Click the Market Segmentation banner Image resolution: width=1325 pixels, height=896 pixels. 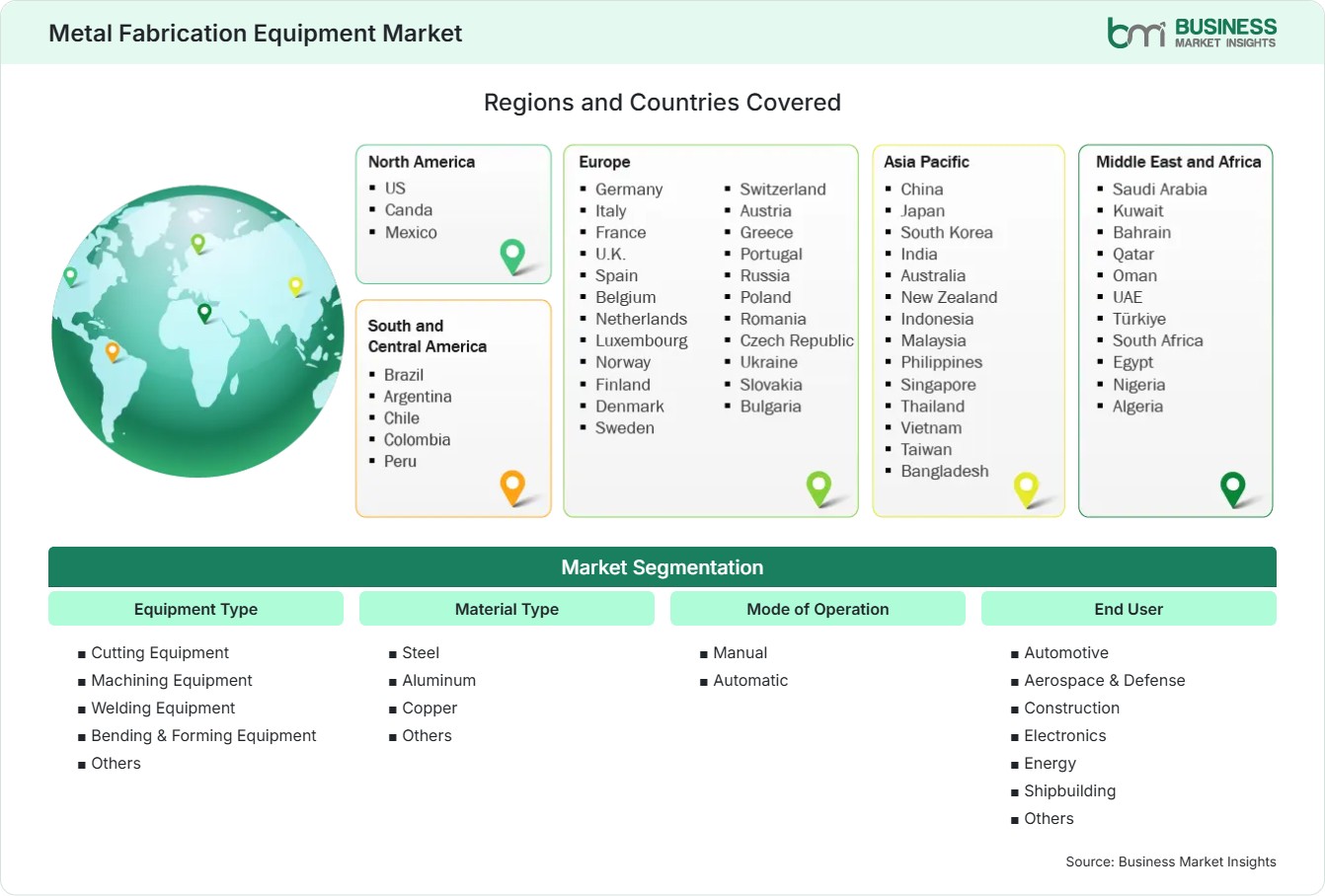[x=662, y=567]
